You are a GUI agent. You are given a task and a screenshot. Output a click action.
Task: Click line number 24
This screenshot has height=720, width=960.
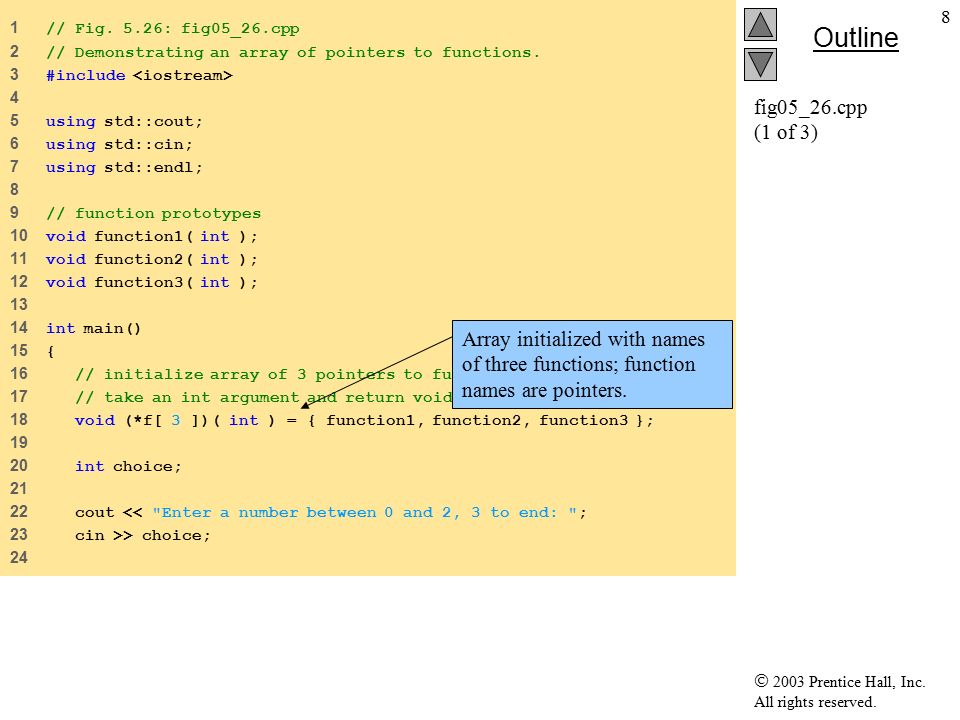pyautogui.click(x=18, y=558)
